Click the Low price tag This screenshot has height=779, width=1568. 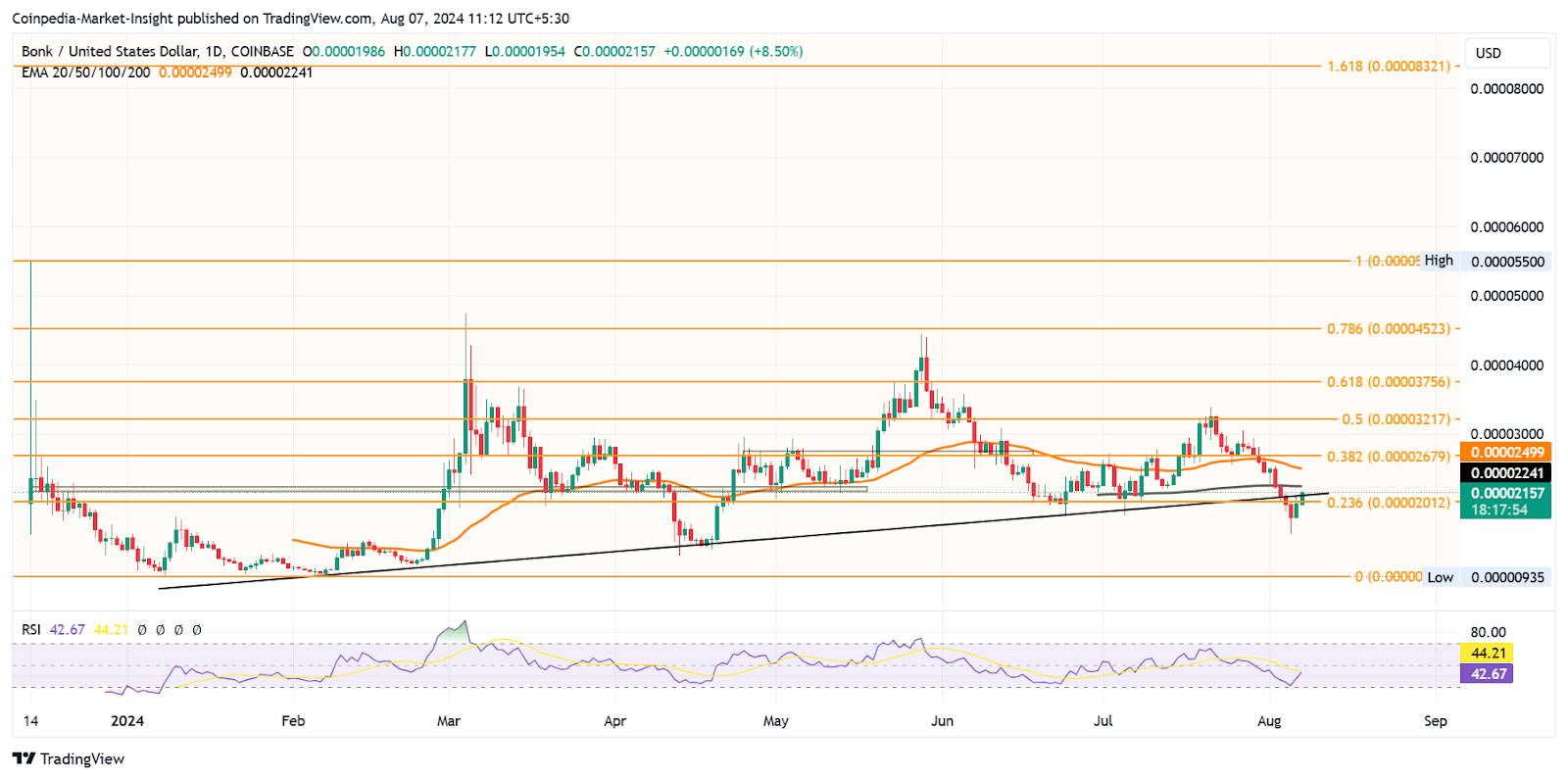click(1440, 577)
